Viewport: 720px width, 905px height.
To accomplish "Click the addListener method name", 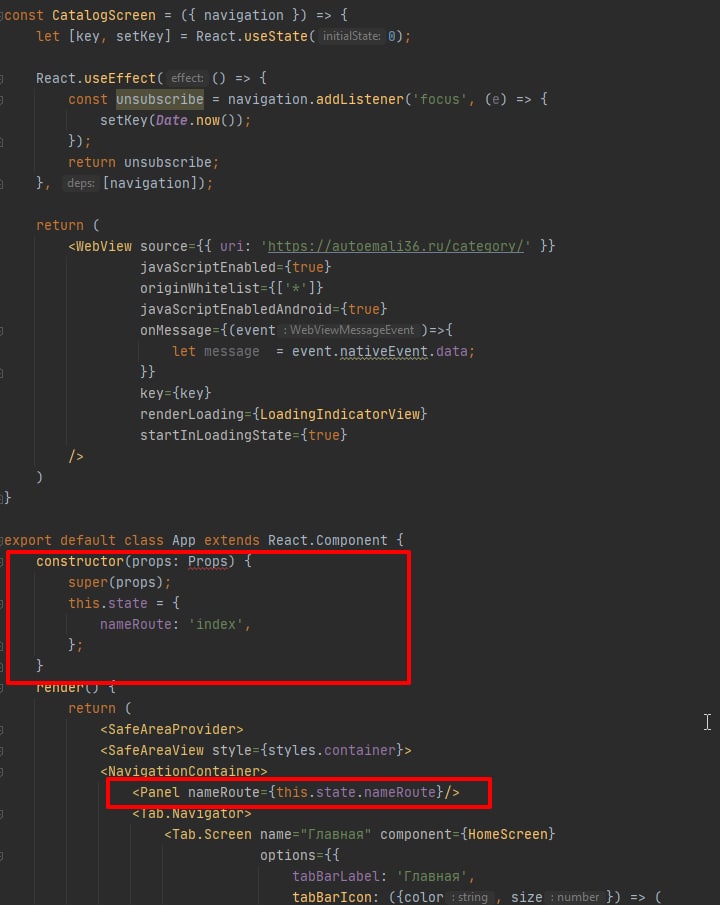I will click(x=360, y=99).
